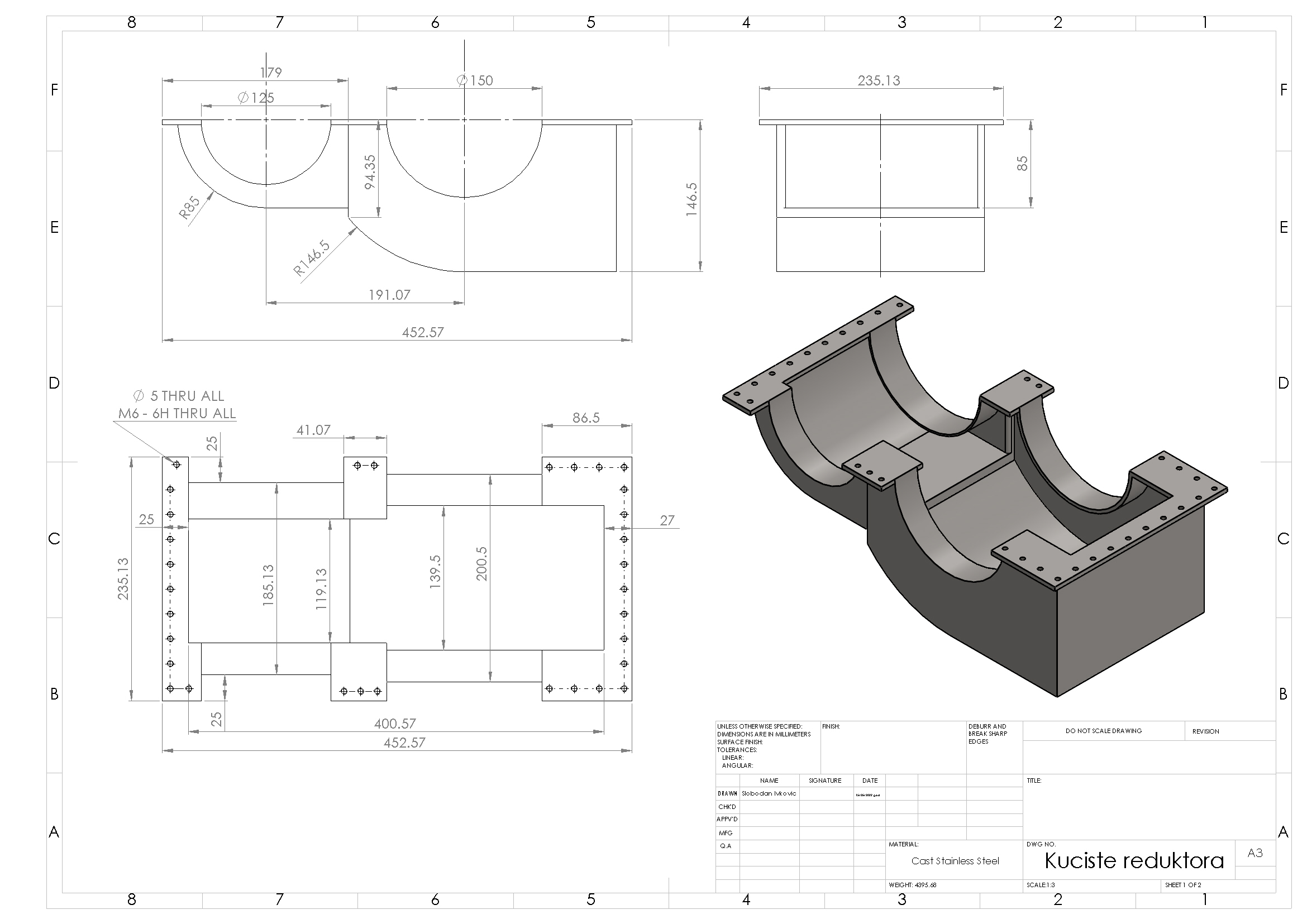Click the SURFACE FINISH: label
Viewport: 1307px width, 924px height.
740,742
